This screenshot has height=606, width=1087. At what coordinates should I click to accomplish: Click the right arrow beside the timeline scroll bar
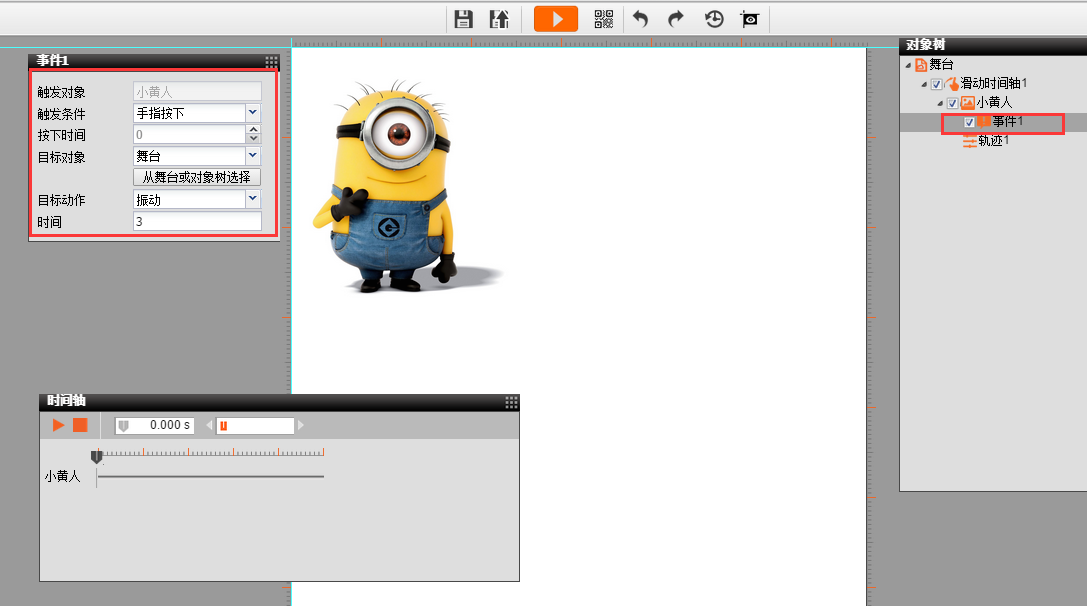tap(300, 425)
